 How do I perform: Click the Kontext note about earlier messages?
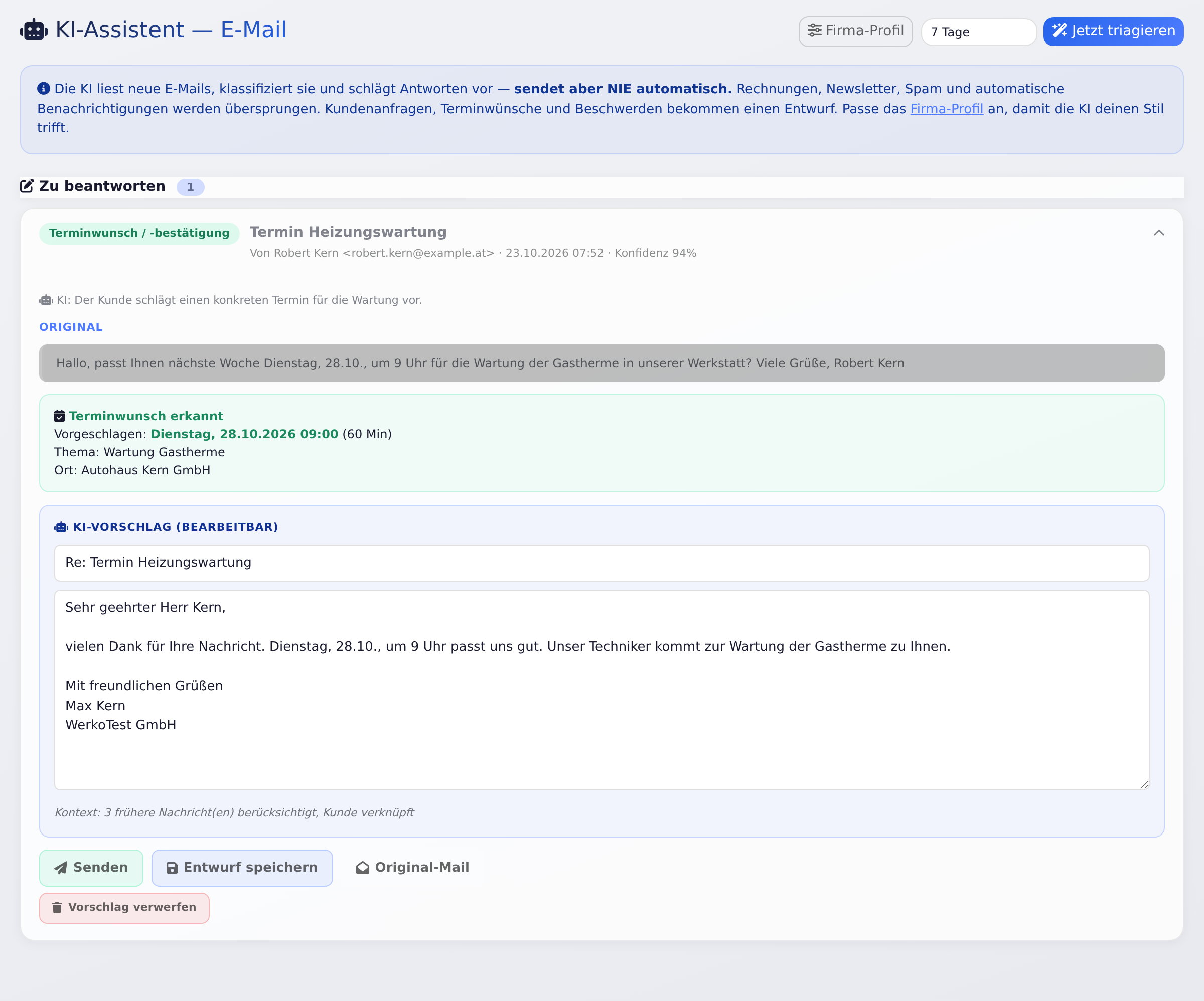click(234, 813)
